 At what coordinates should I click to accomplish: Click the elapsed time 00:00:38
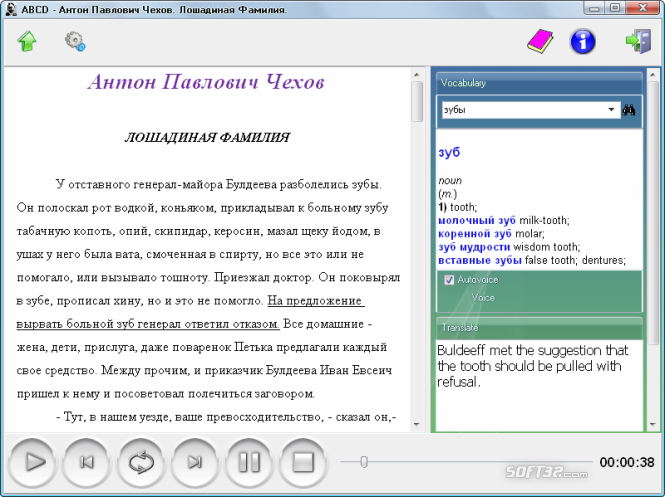coord(627,462)
